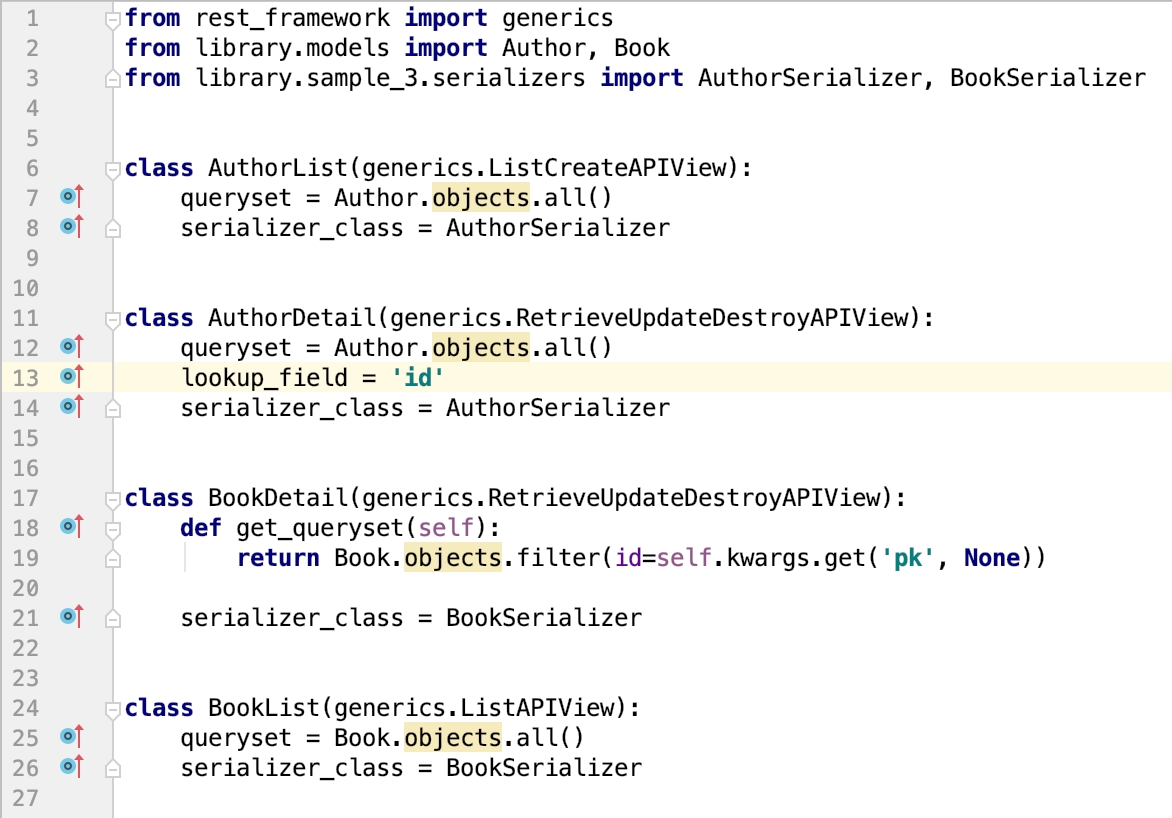Click override marker beside AuthorList serializer_class line 8
Image resolution: width=1172 pixels, height=818 pixels.
pyautogui.click(x=70, y=228)
